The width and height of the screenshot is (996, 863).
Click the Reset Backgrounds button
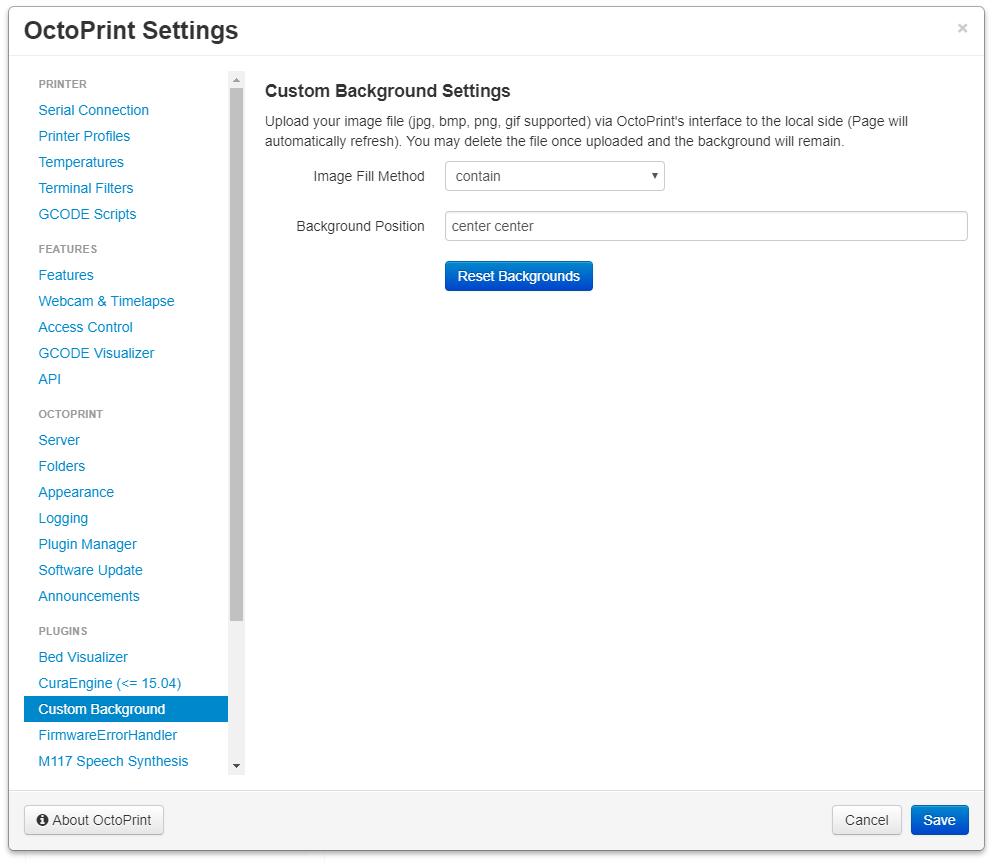point(518,276)
